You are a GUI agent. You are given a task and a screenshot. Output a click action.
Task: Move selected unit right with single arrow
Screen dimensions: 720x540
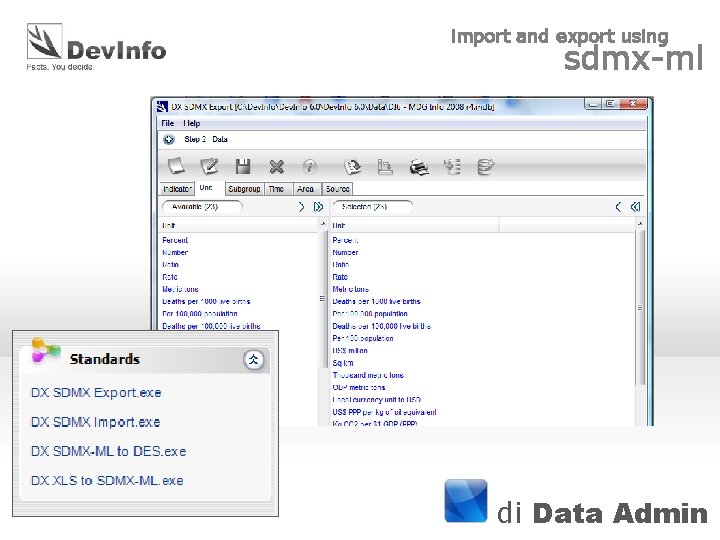click(301, 207)
